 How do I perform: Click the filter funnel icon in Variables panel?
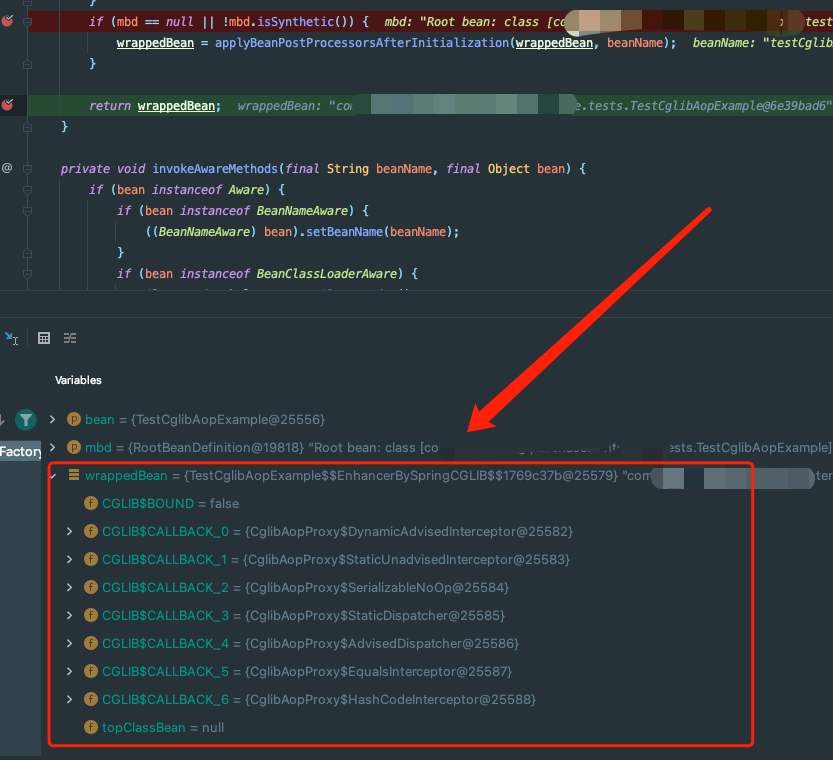[26, 420]
